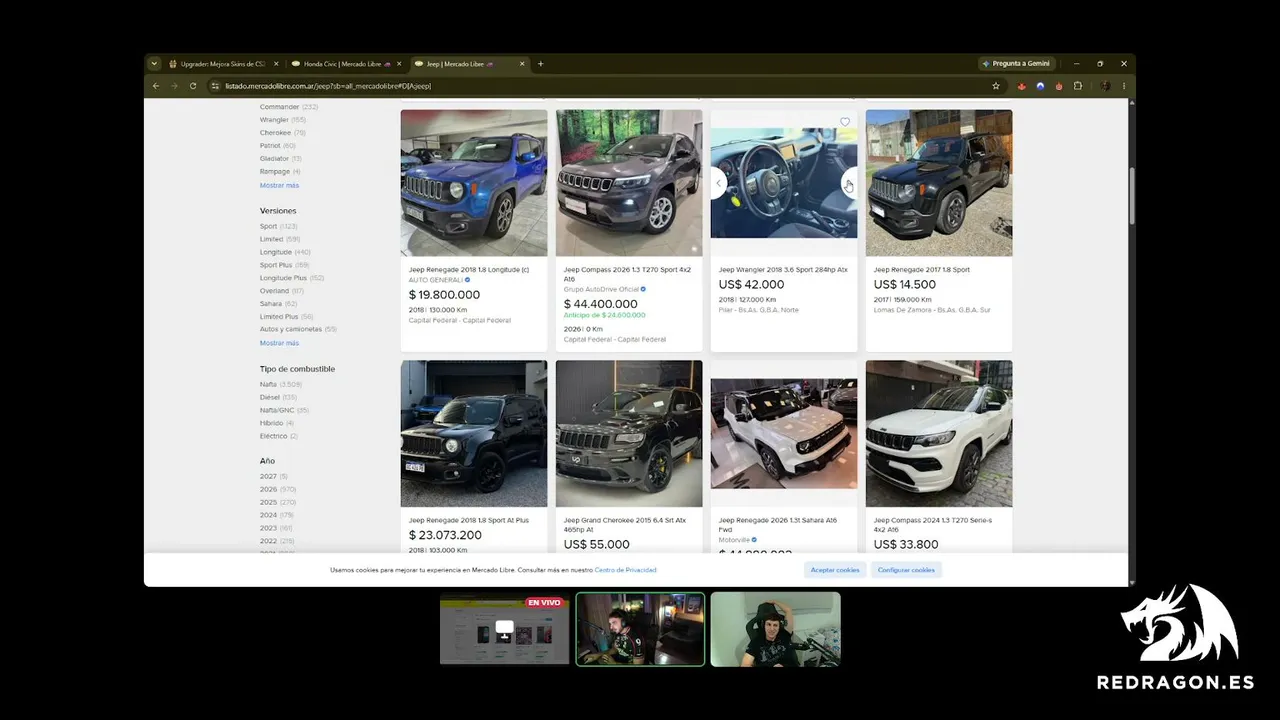Filter by Híbrido fuel type

point(277,424)
